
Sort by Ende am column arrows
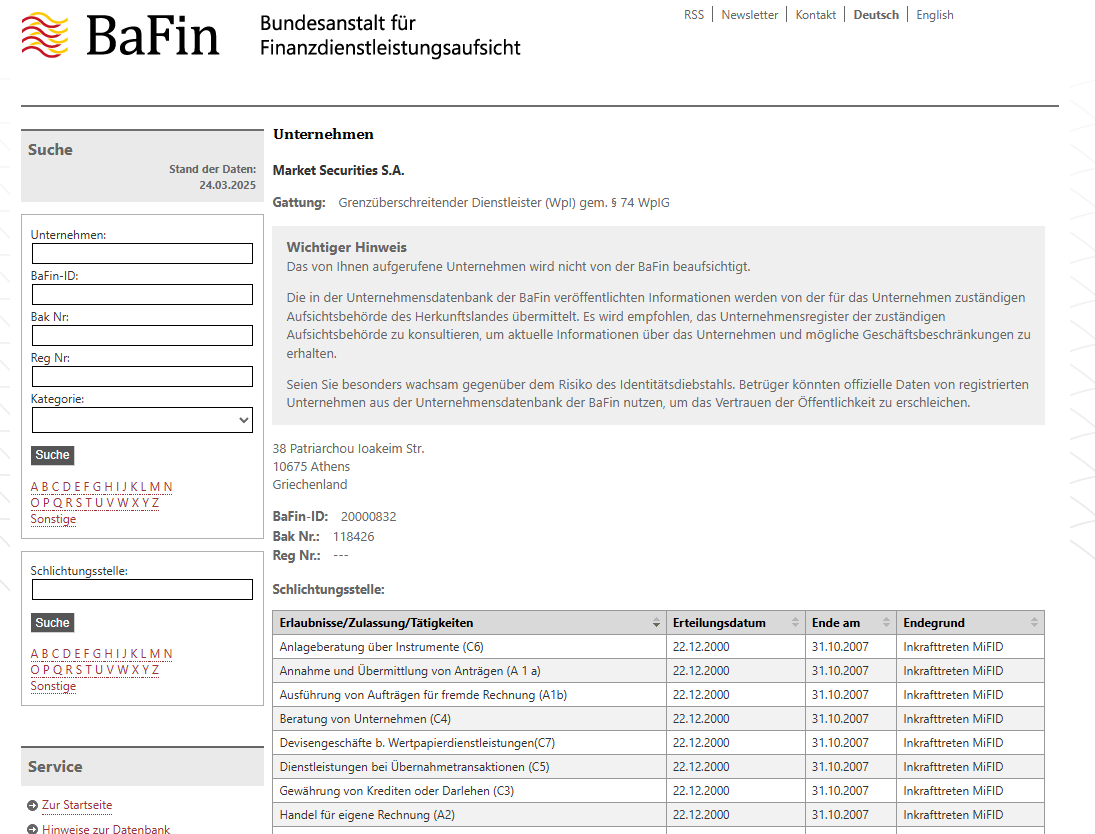tap(886, 622)
